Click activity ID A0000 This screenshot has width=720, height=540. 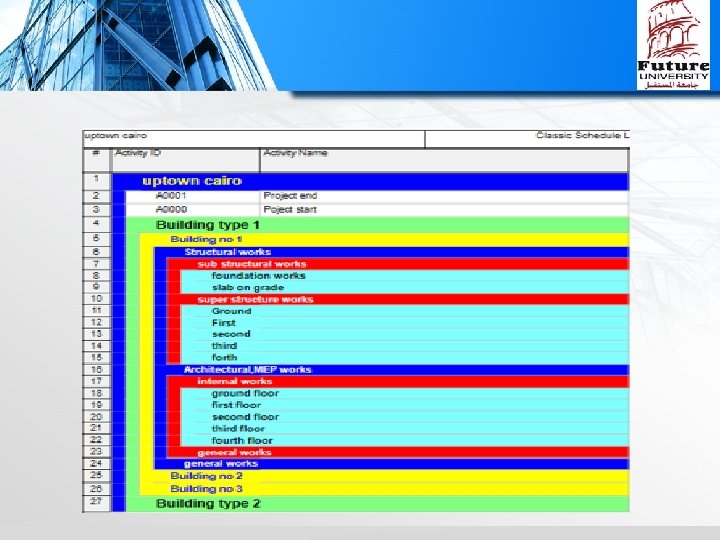point(171,210)
